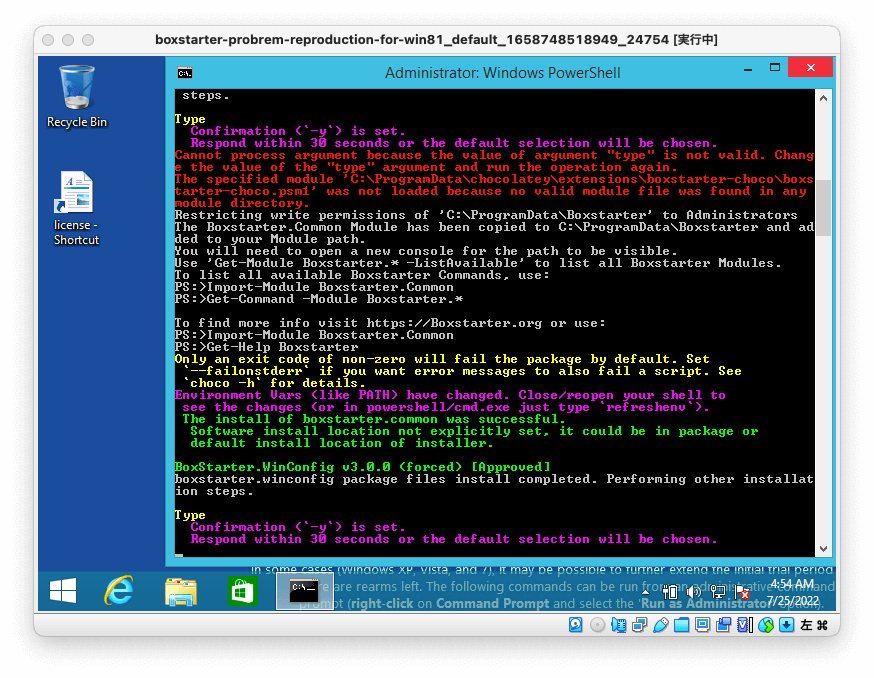874x678 pixels.
Task: Click the line 'PS:>Get-Command -Module Boxstarter.*'
Action: pyautogui.click(x=318, y=299)
